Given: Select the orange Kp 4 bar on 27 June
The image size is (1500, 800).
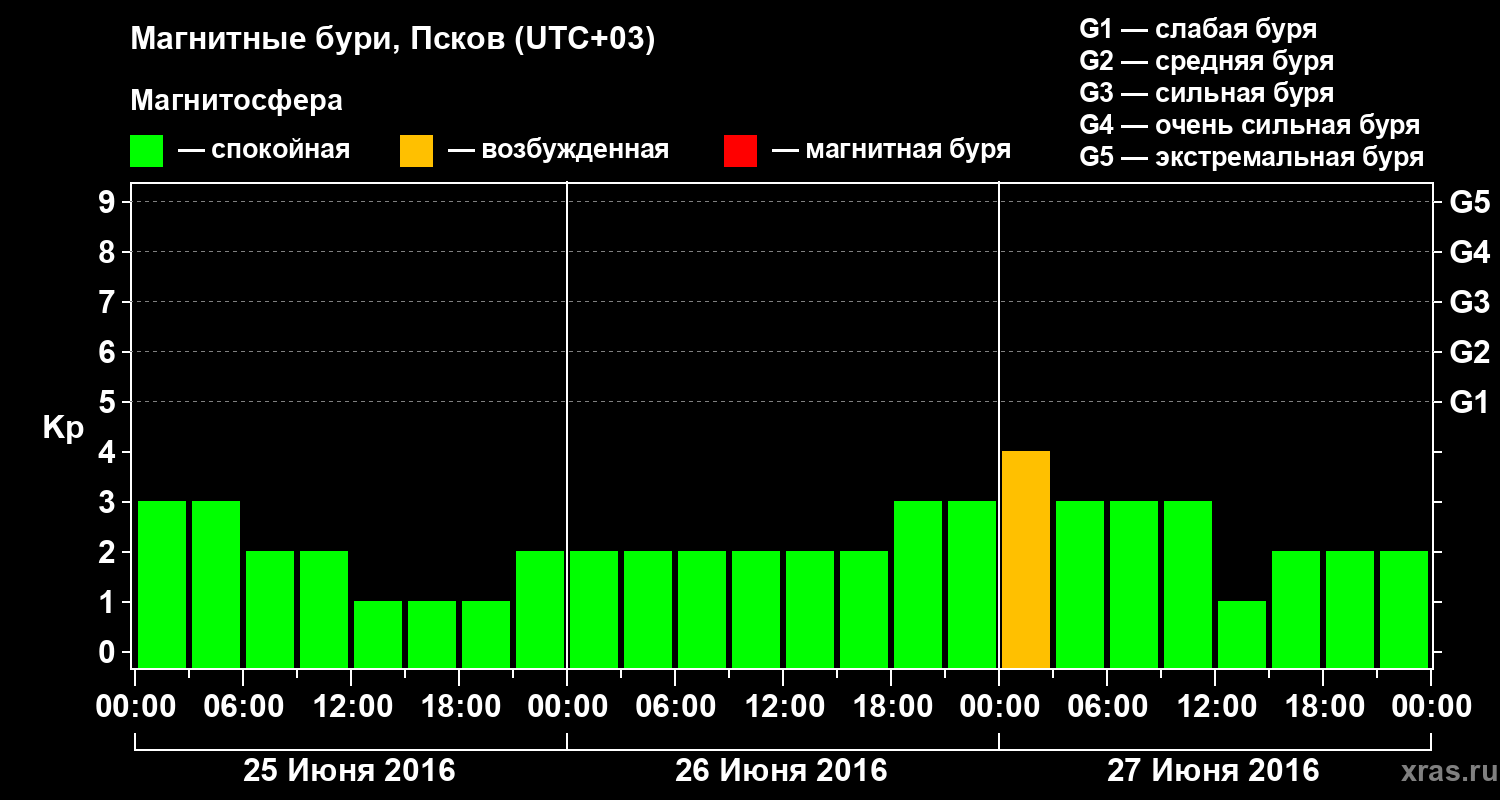Looking at the screenshot, I should (1026, 559).
